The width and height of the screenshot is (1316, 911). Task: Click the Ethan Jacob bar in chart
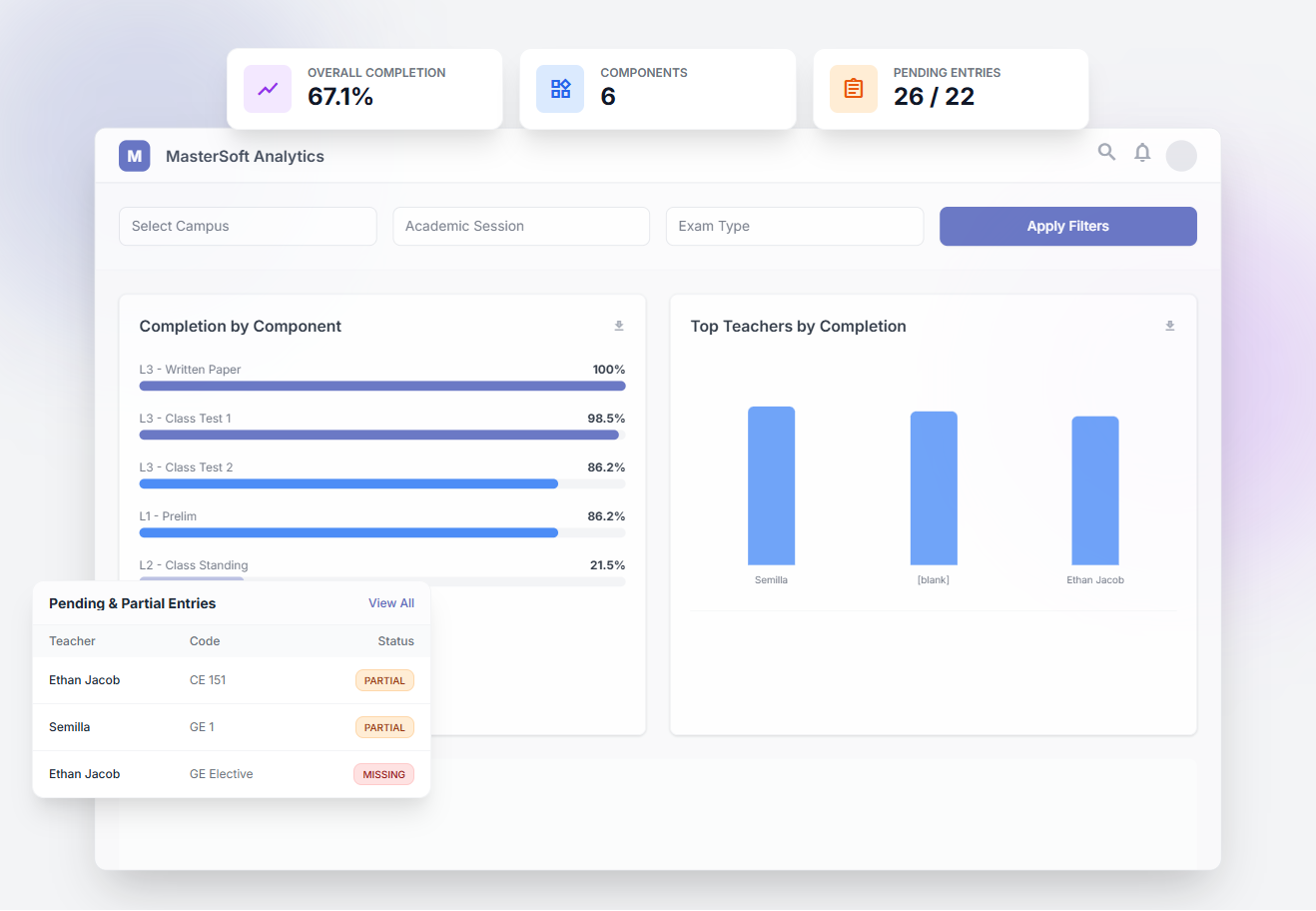click(x=1094, y=490)
